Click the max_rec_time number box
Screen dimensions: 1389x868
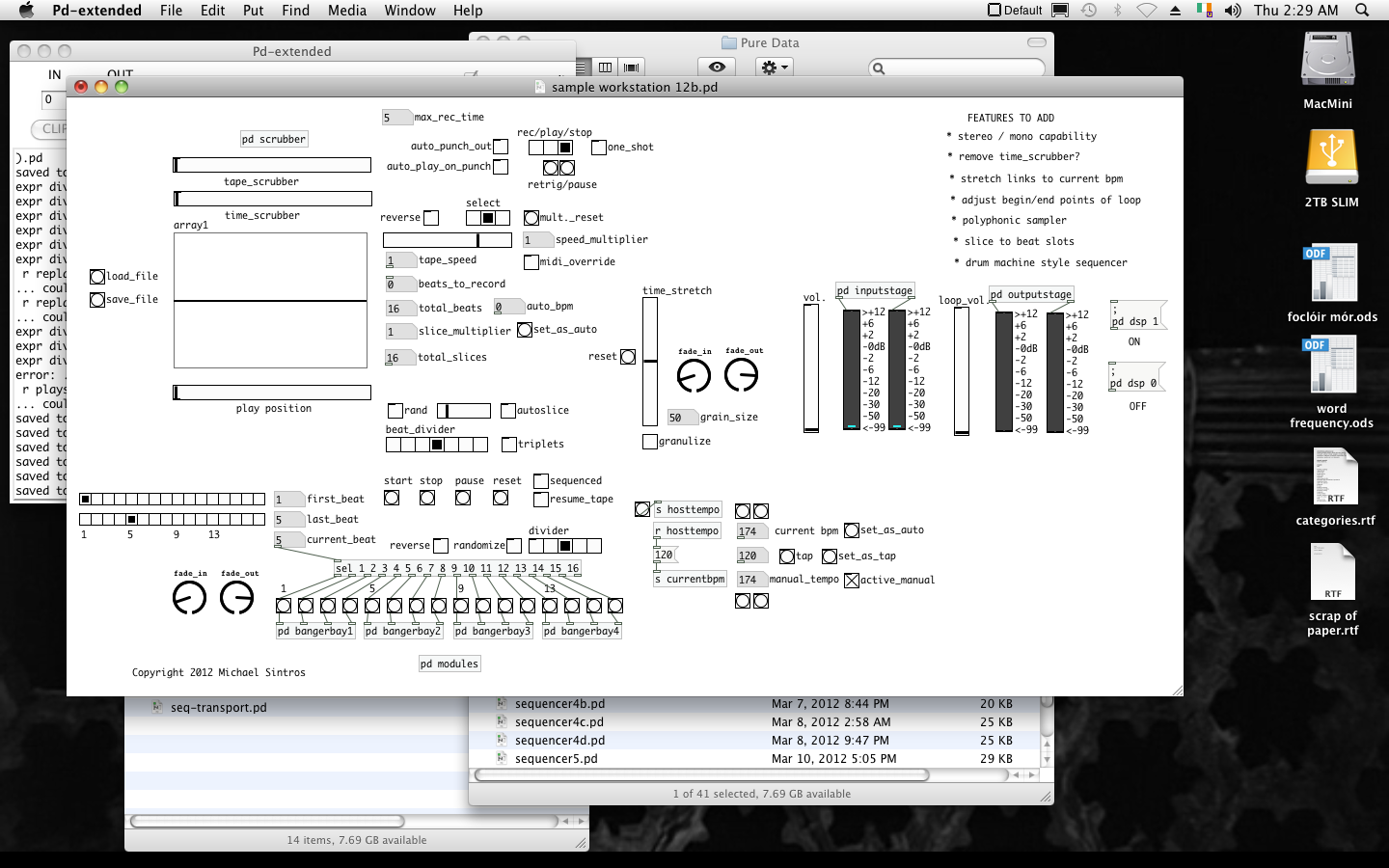[397, 118]
